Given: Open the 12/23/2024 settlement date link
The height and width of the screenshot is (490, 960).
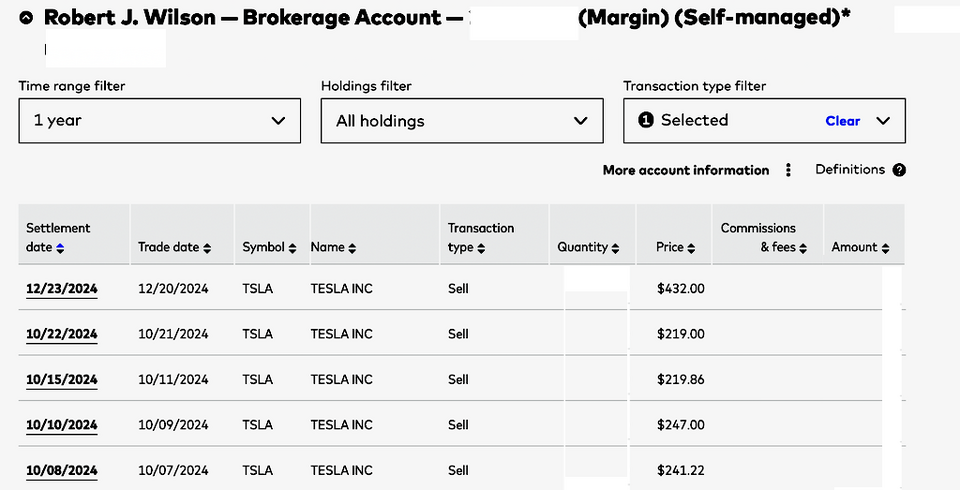Looking at the screenshot, I should [62, 289].
